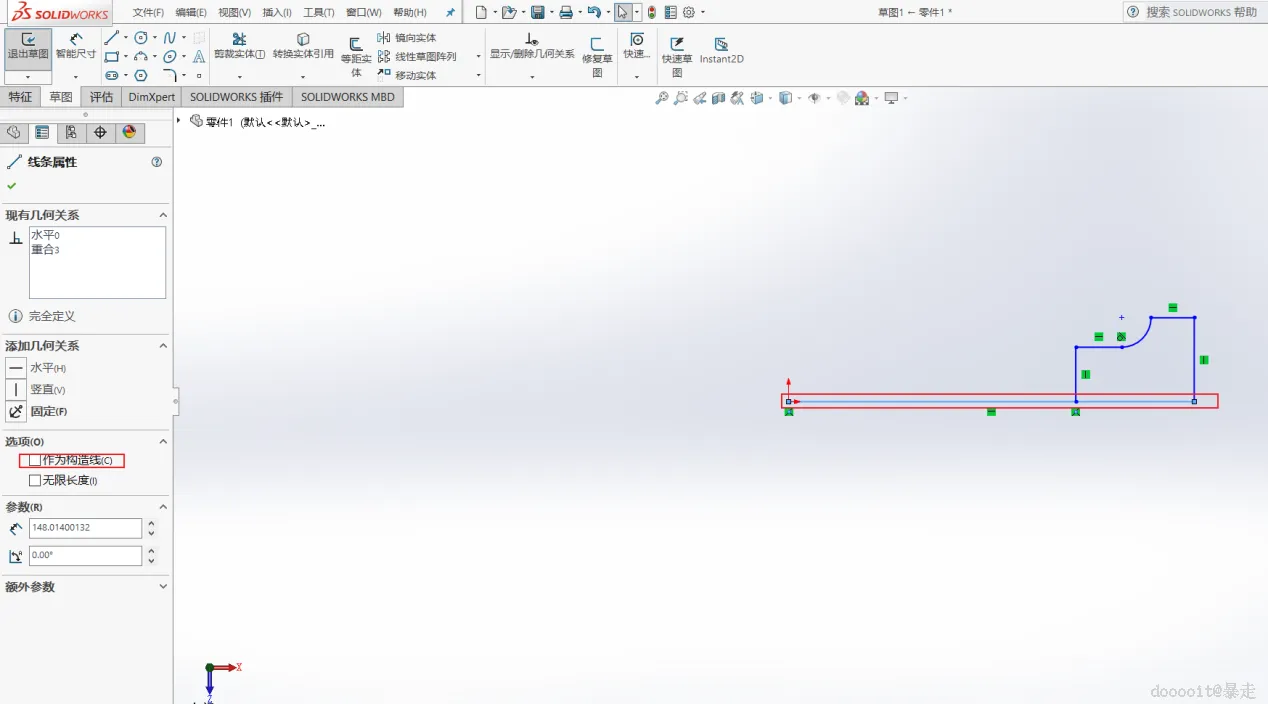The image size is (1268, 704).
Task: Click Zoom to Fit icon in view toolbar
Action: (x=662, y=98)
